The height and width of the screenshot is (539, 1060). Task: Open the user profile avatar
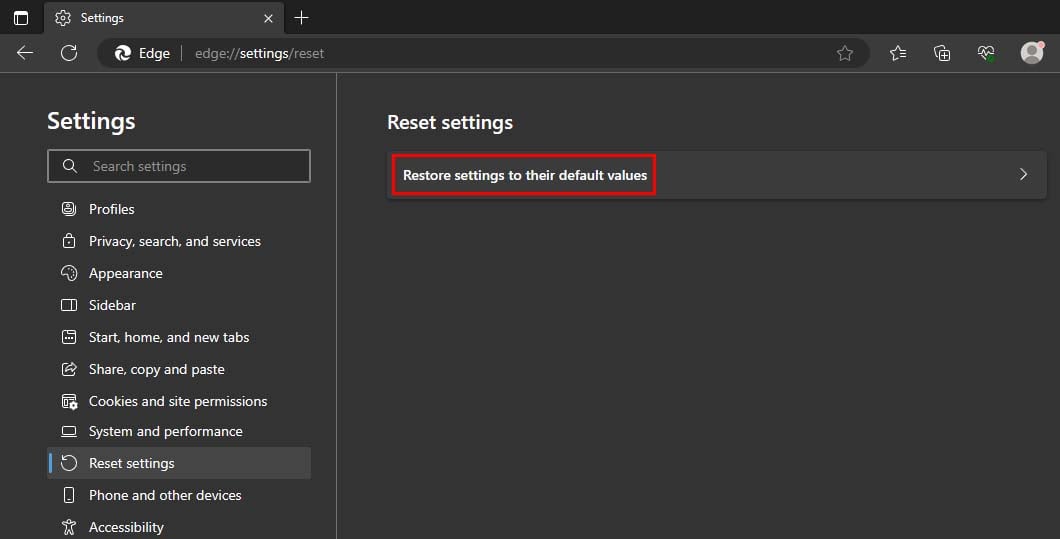(1032, 52)
